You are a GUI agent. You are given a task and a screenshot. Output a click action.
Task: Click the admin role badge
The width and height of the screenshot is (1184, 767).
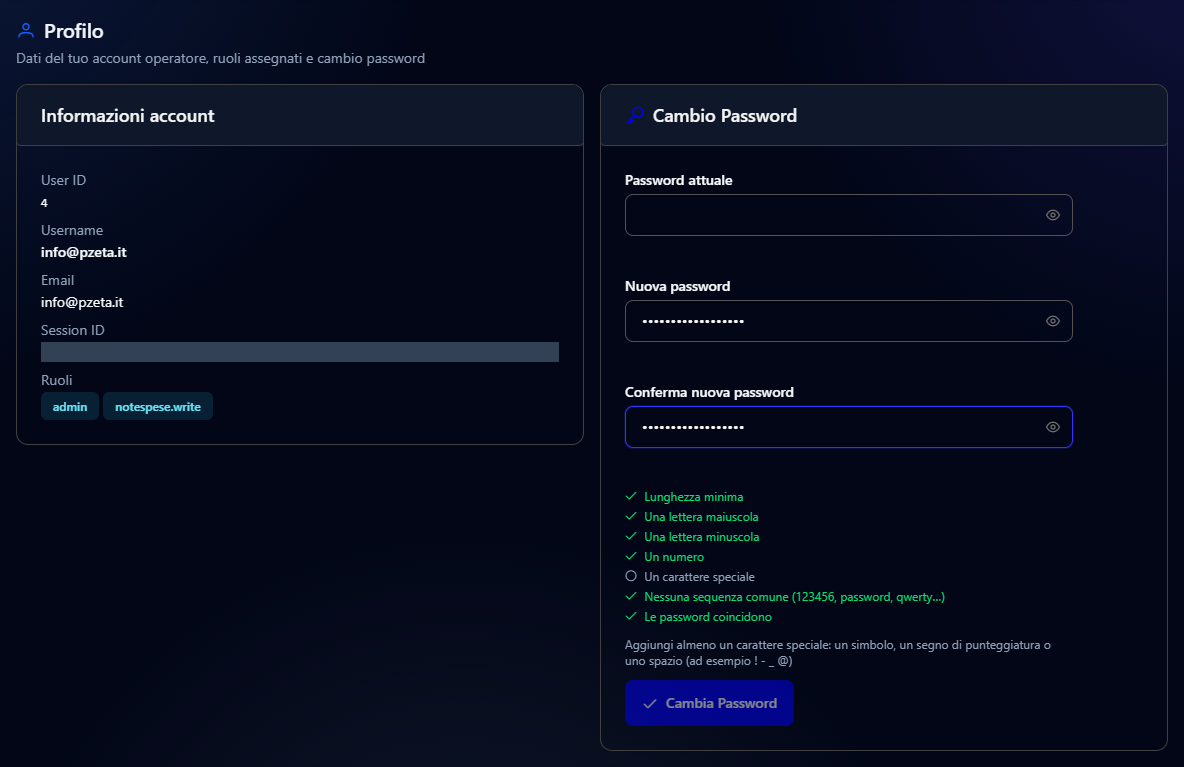pyautogui.click(x=69, y=406)
